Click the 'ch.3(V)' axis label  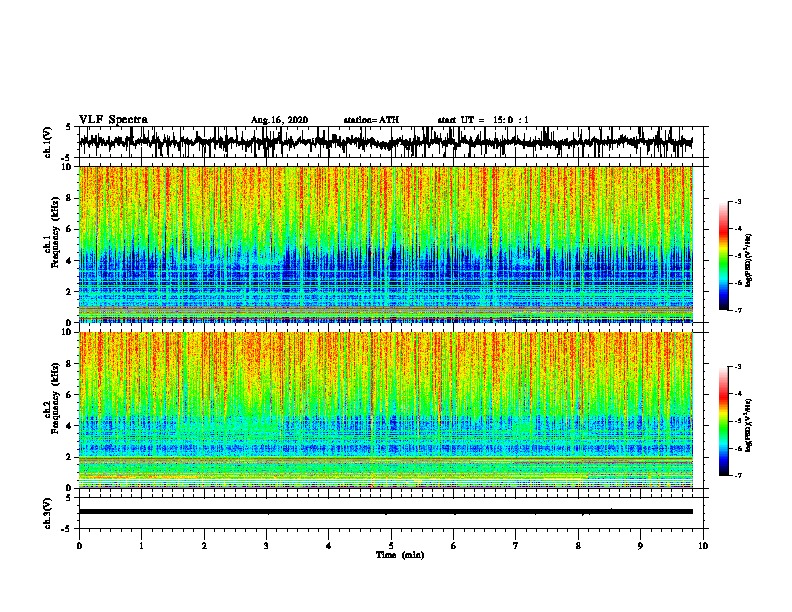(48, 514)
